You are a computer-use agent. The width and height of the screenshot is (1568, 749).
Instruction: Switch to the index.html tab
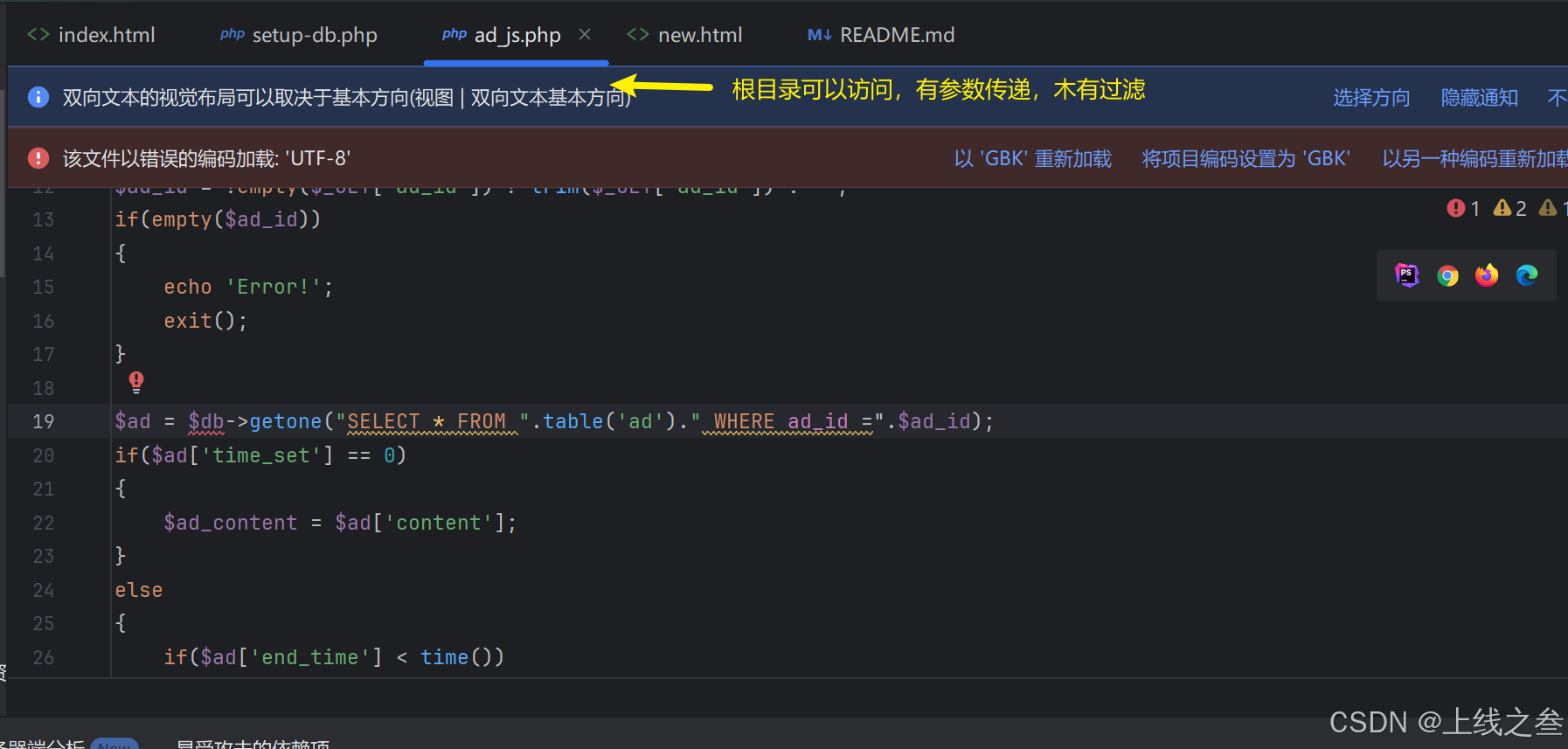(91, 35)
